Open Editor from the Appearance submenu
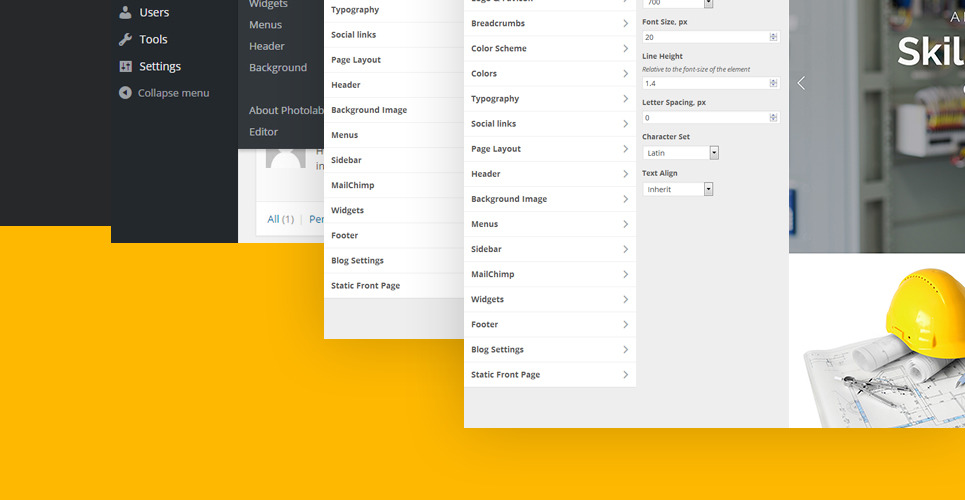The height and width of the screenshot is (500, 965). tap(264, 132)
